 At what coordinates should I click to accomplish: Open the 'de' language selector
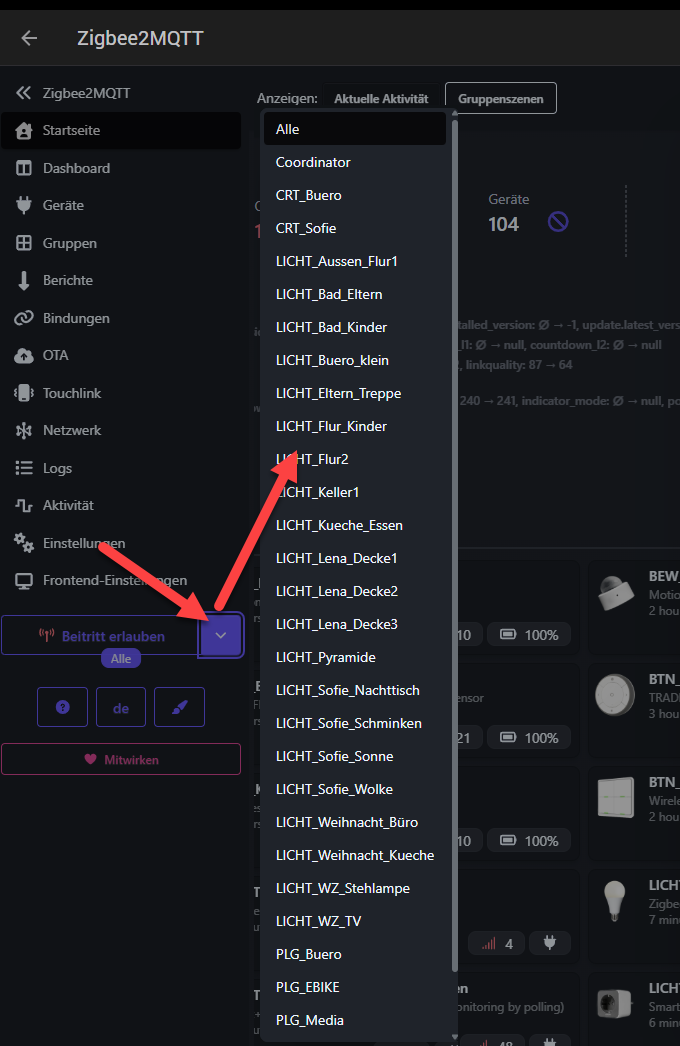[x=121, y=707]
